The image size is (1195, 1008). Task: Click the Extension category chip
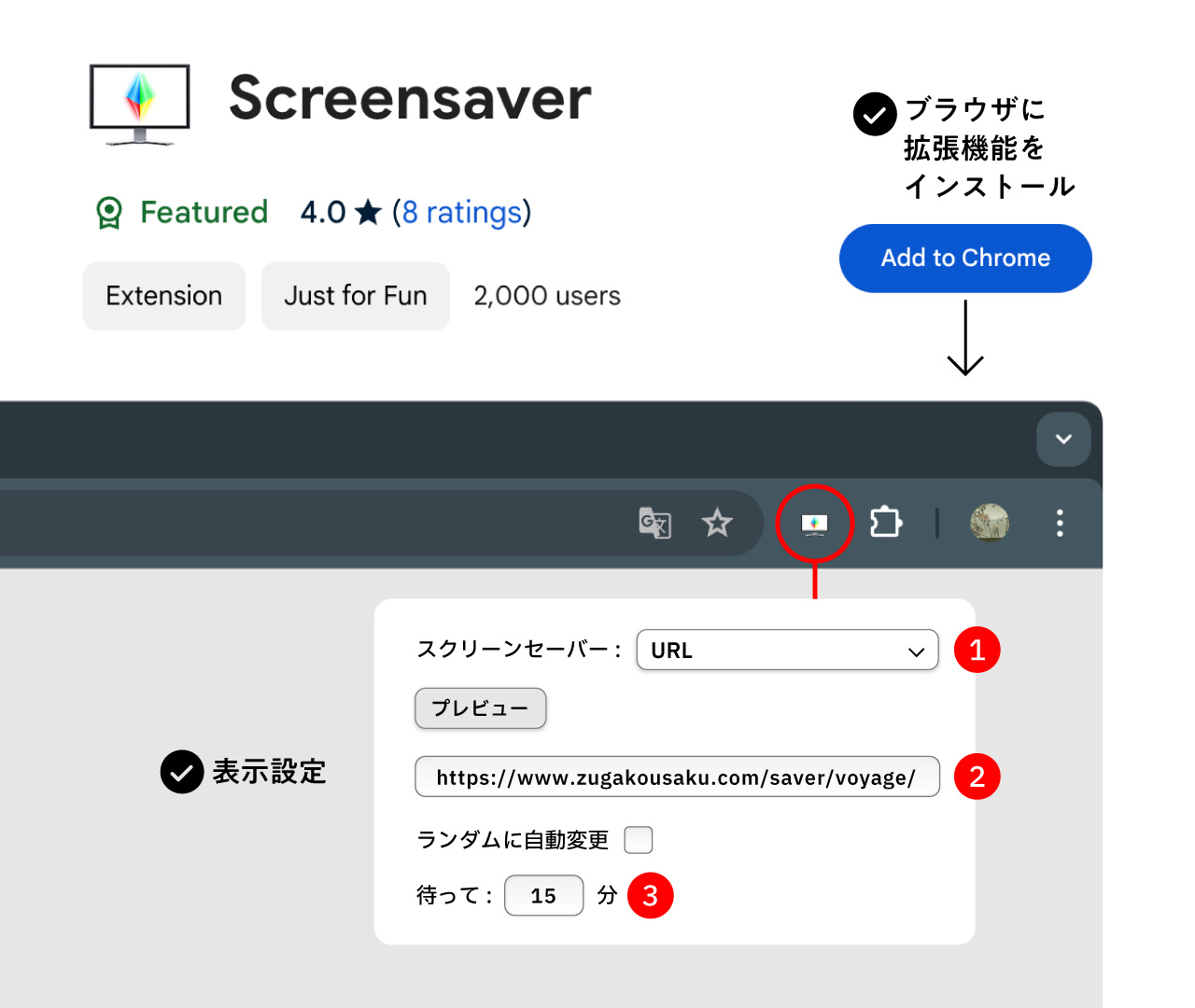tap(164, 296)
